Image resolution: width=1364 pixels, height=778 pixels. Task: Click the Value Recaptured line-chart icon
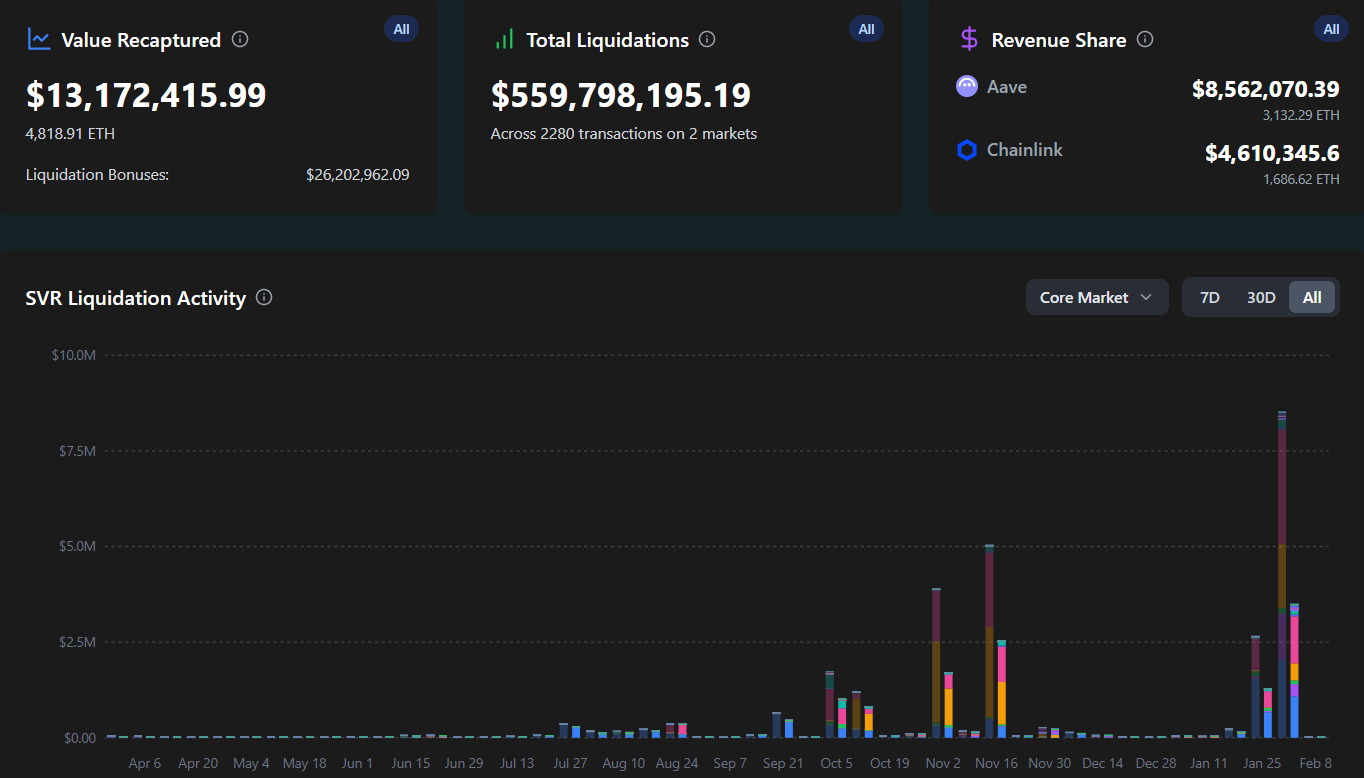click(x=38, y=40)
